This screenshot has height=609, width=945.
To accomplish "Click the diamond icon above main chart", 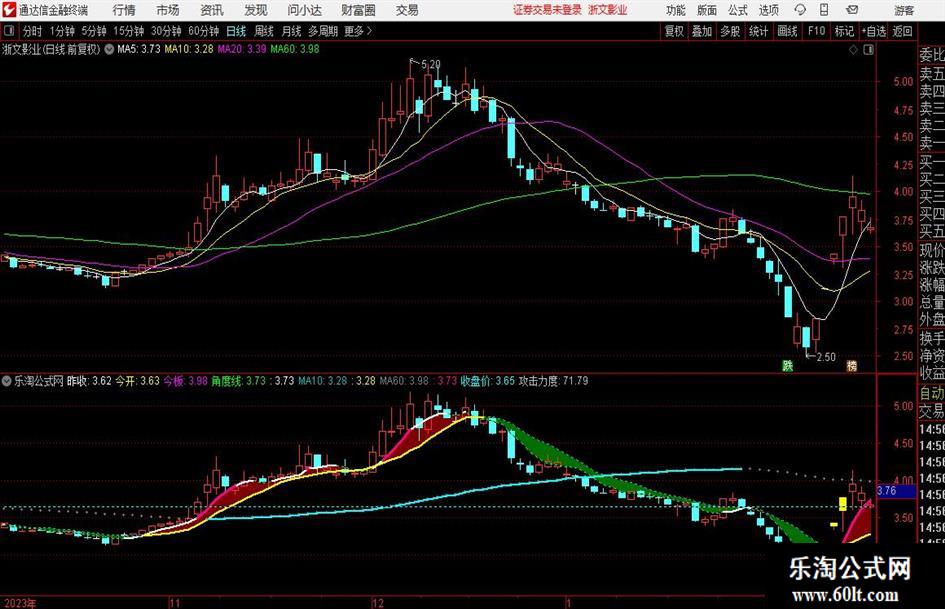I will coord(853,50).
